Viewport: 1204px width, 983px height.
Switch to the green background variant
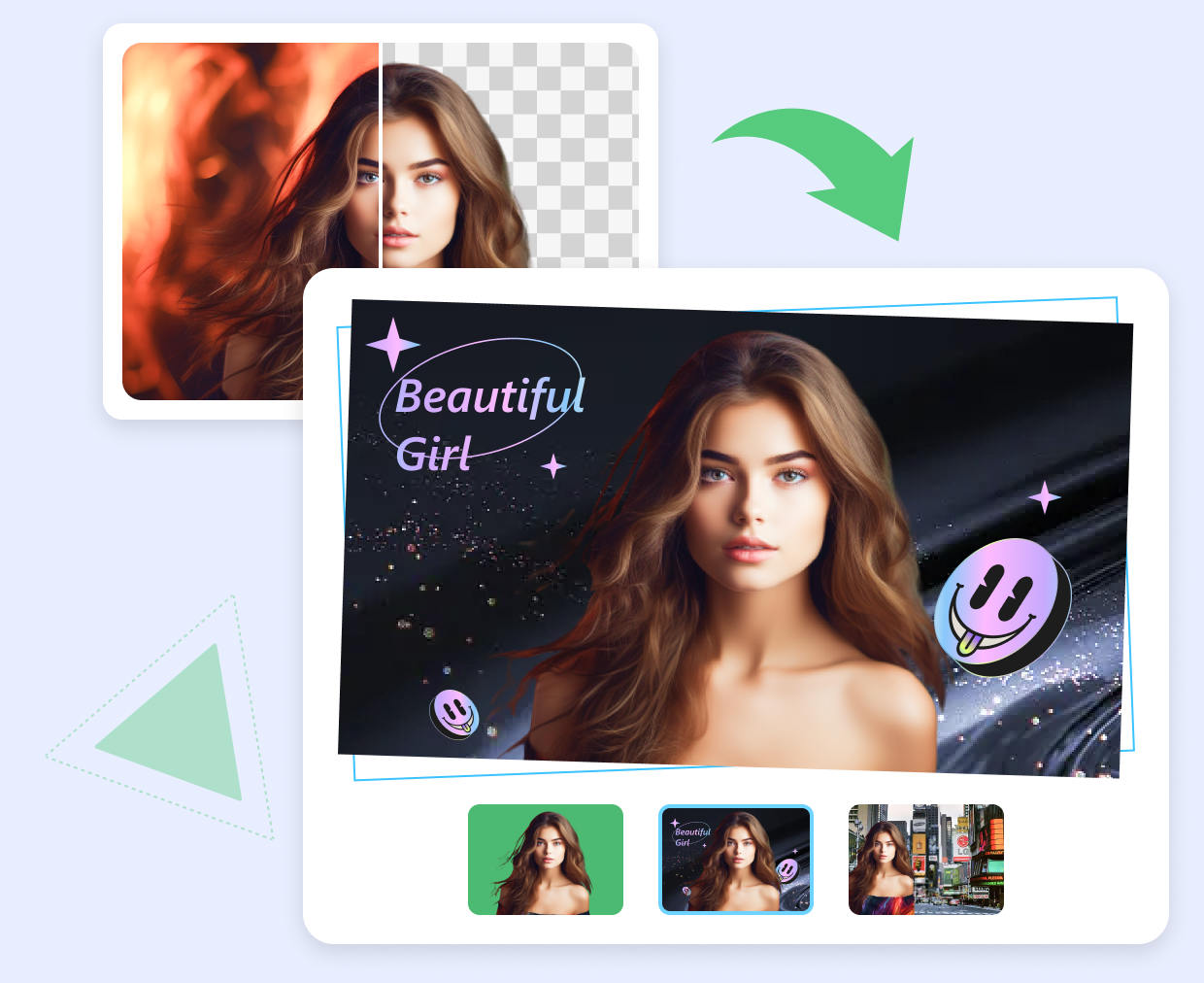click(x=545, y=859)
